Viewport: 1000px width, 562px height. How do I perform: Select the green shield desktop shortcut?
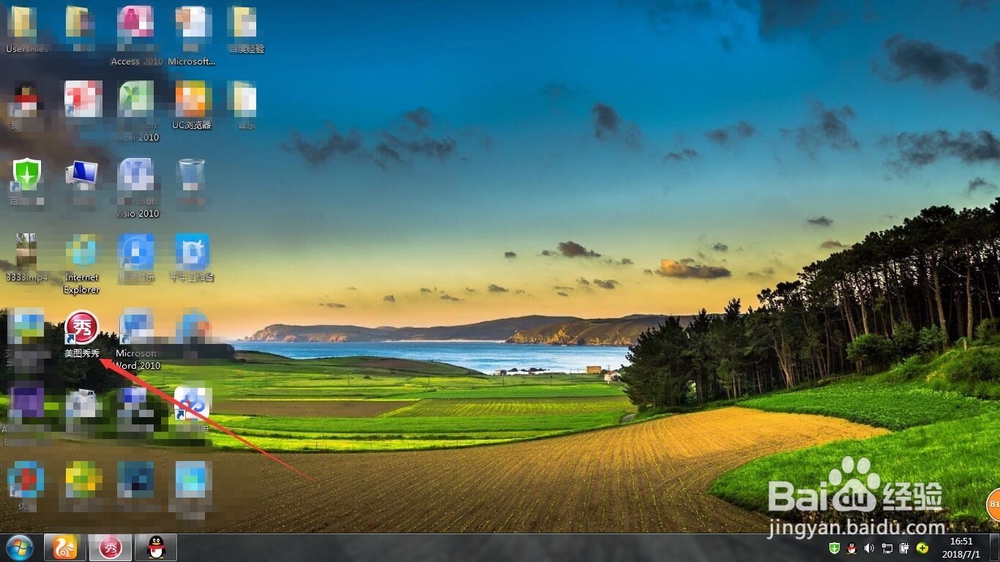click(26, 182)
